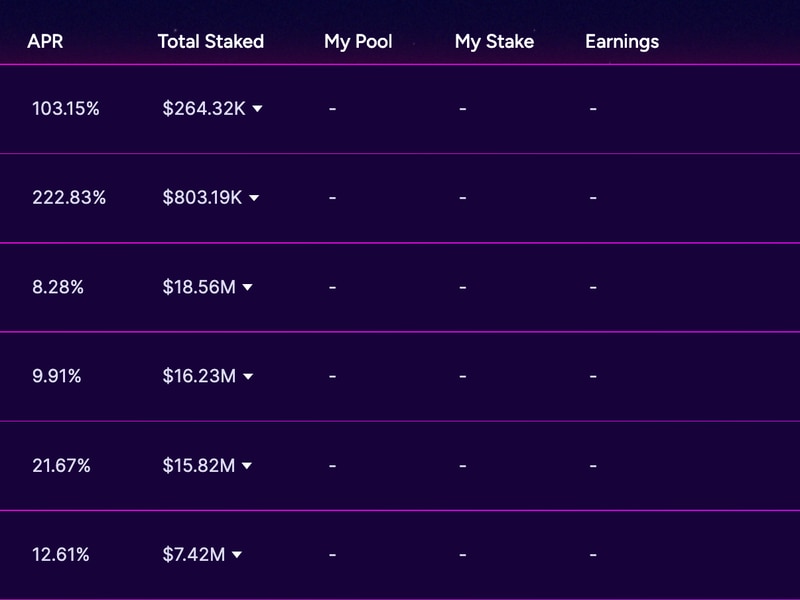Expand the $18.56M total staked dropdown arrow
Screen dimensions: 800x600
coord(248,288)
